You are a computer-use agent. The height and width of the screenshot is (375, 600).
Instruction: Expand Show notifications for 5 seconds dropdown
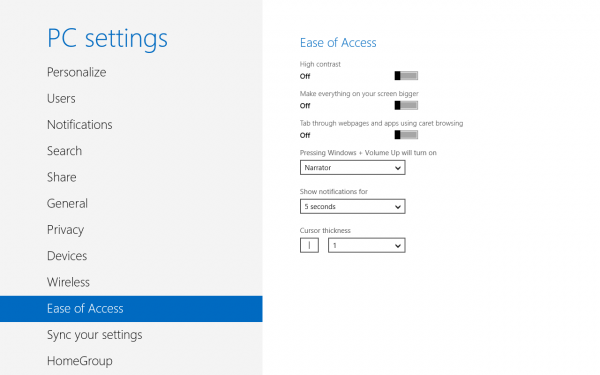(x=352, y=207)
